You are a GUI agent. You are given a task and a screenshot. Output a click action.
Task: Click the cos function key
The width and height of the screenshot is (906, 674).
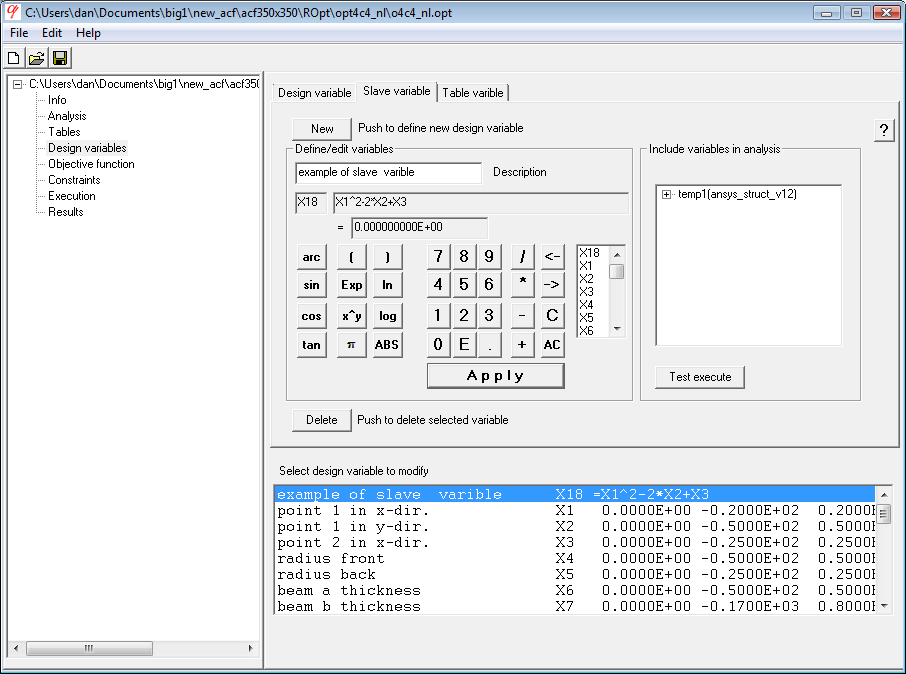(x=311, y=316)
